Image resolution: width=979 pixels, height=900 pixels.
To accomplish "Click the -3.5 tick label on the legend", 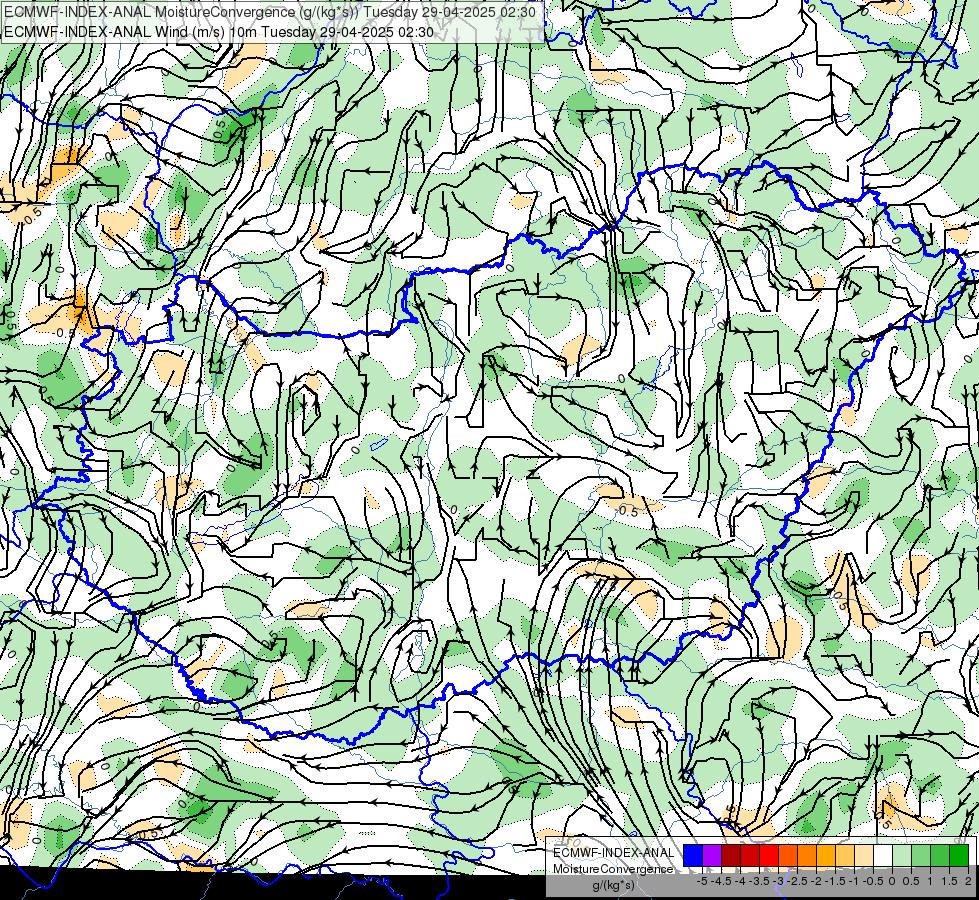I will pyautogui.click(x=760, y=881).
